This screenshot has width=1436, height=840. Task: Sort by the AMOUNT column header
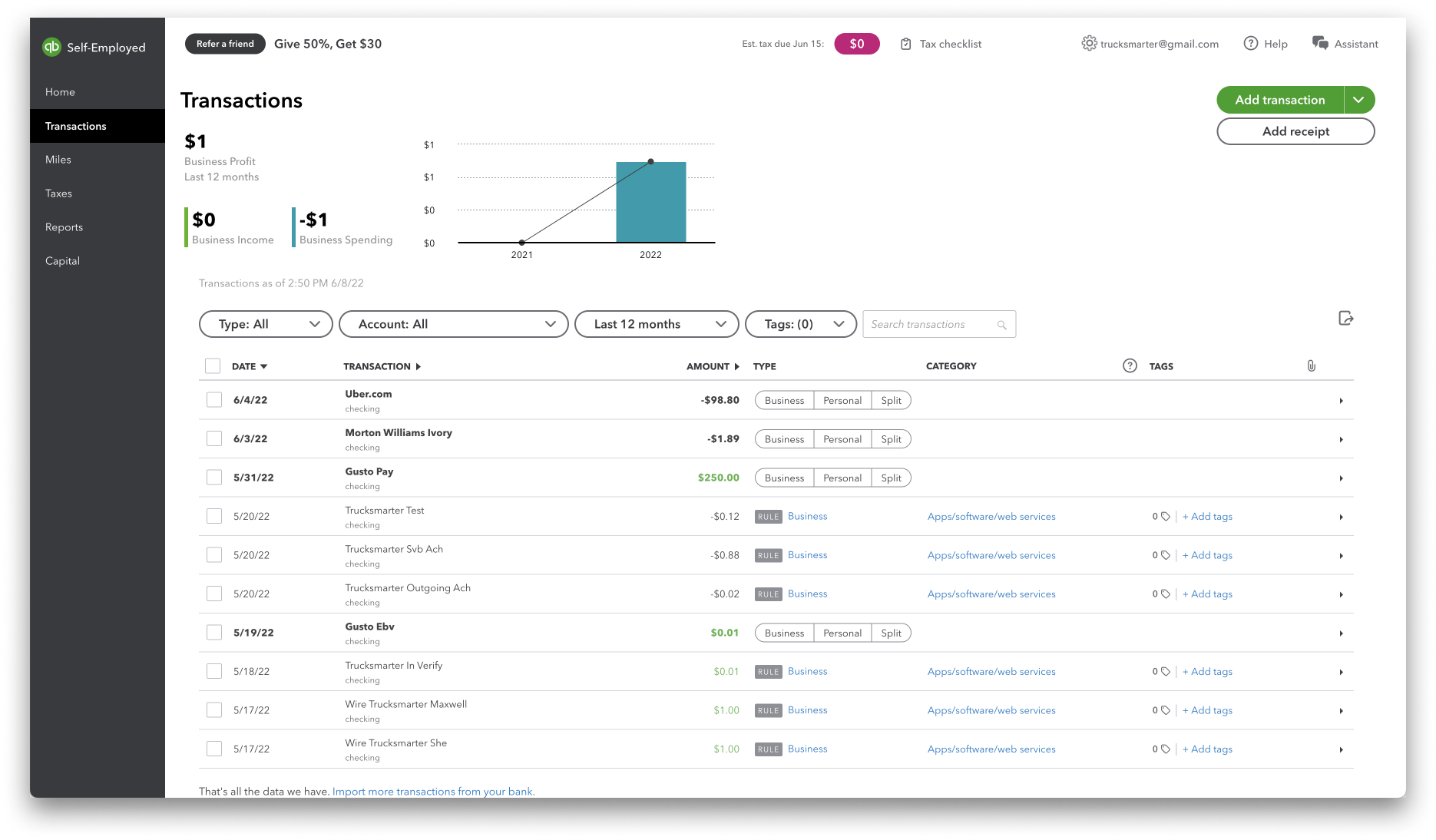pos(713,366)
